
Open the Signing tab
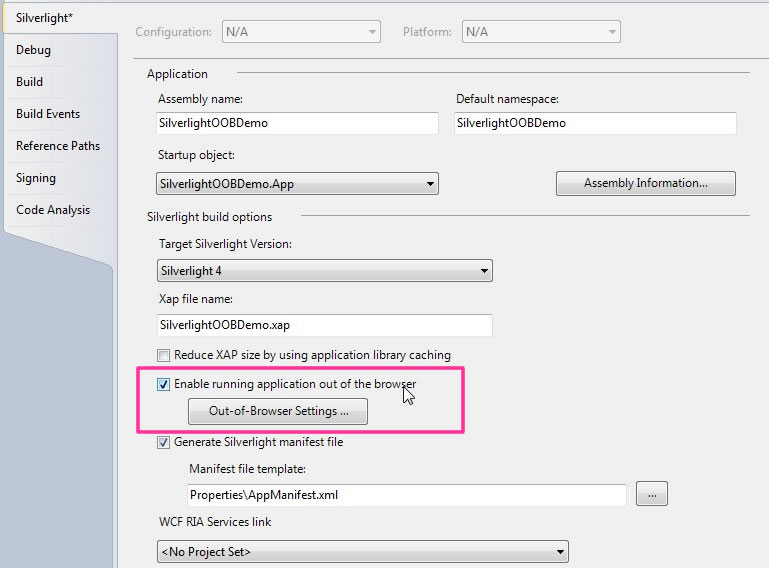36,178
